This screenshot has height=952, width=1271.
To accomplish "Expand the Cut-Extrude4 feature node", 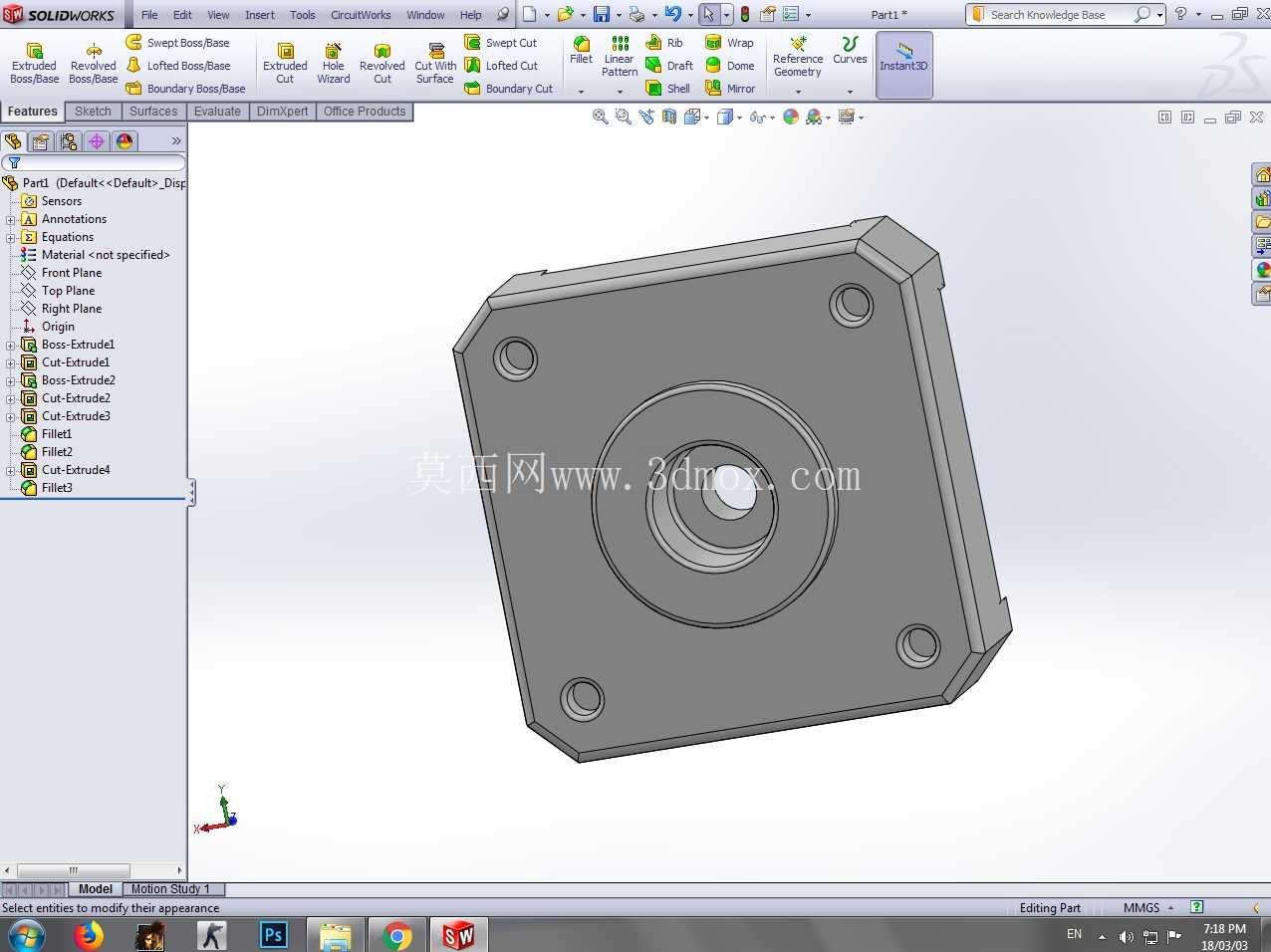I will 11,471.
